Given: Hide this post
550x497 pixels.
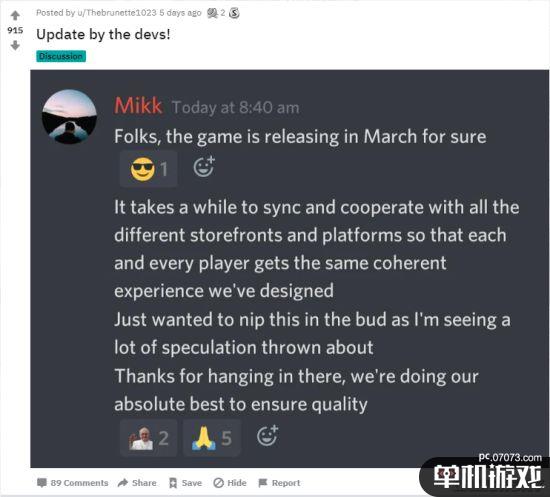Looking at the screenshot, I should tap(230, 483).
